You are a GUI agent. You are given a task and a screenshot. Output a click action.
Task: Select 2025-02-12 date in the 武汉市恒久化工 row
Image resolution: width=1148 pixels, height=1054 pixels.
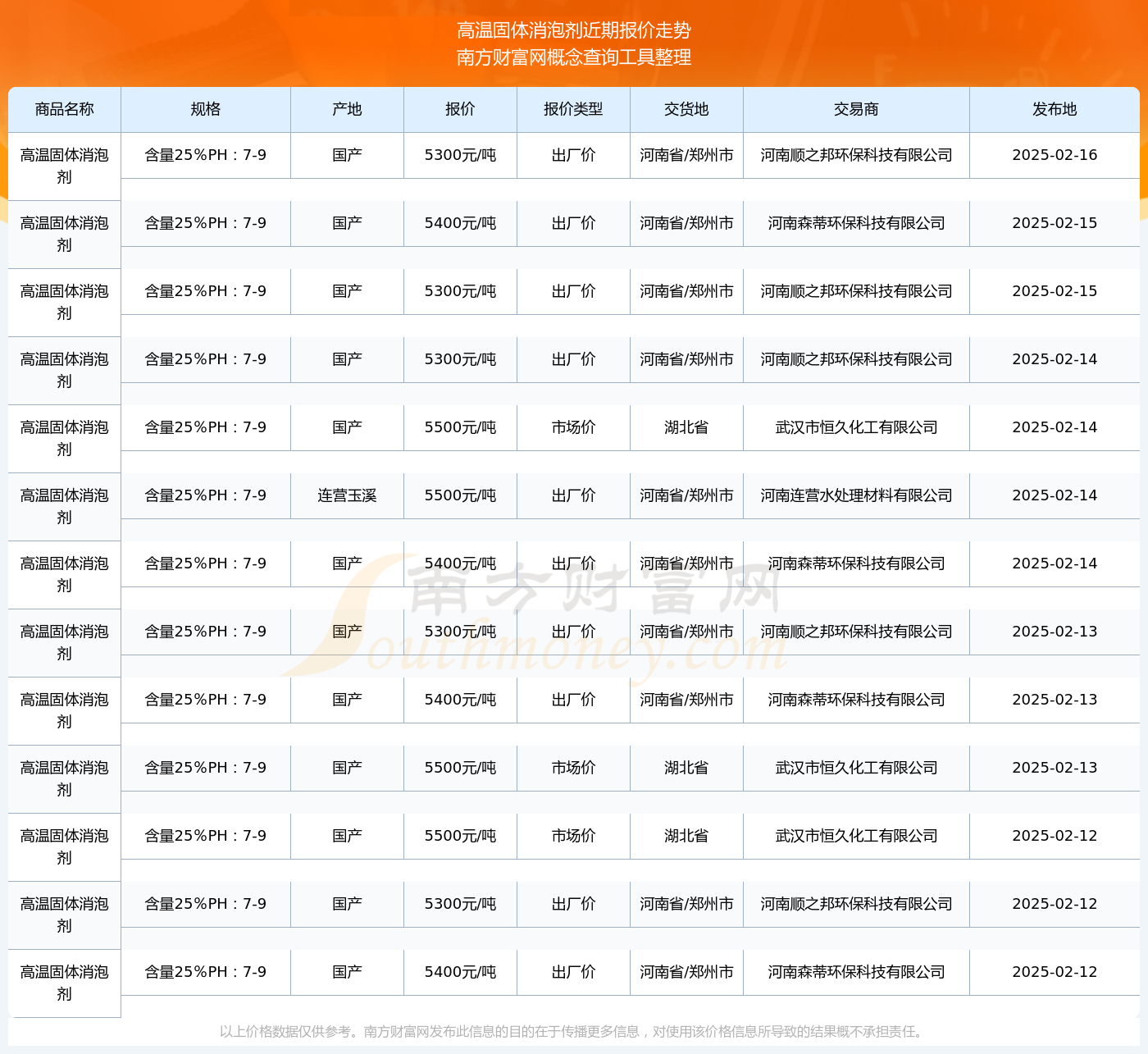(1055, 836)
